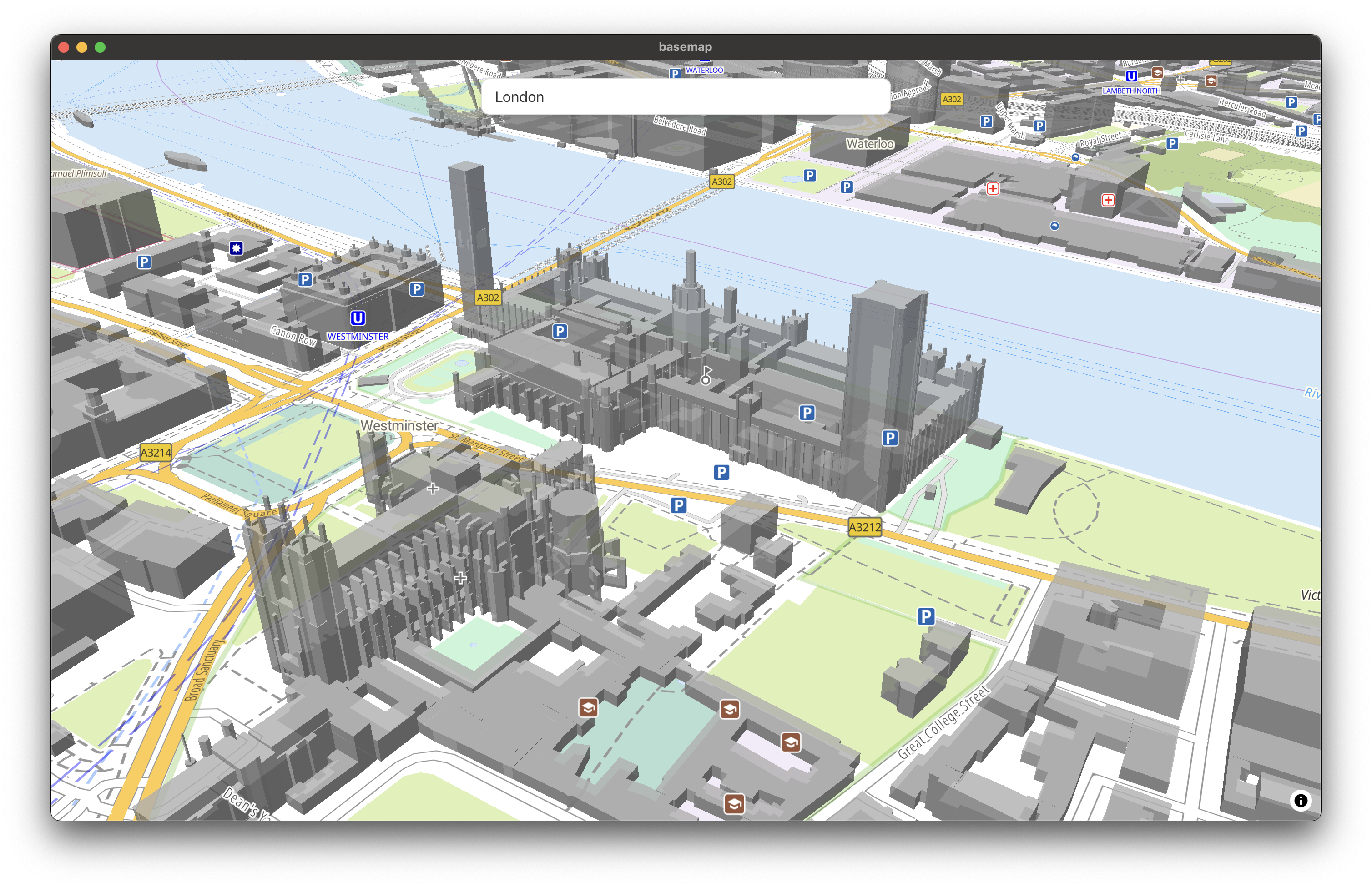Zoom the basemap window with green button
Viewport: 1372px width, 888px height.
(100, 47)
